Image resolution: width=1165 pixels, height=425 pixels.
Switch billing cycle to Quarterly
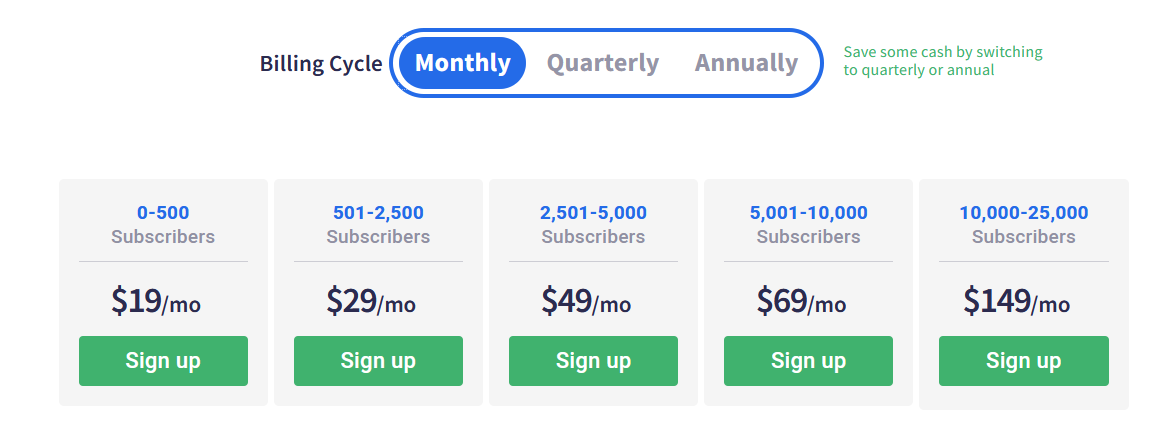pos(603,63)
